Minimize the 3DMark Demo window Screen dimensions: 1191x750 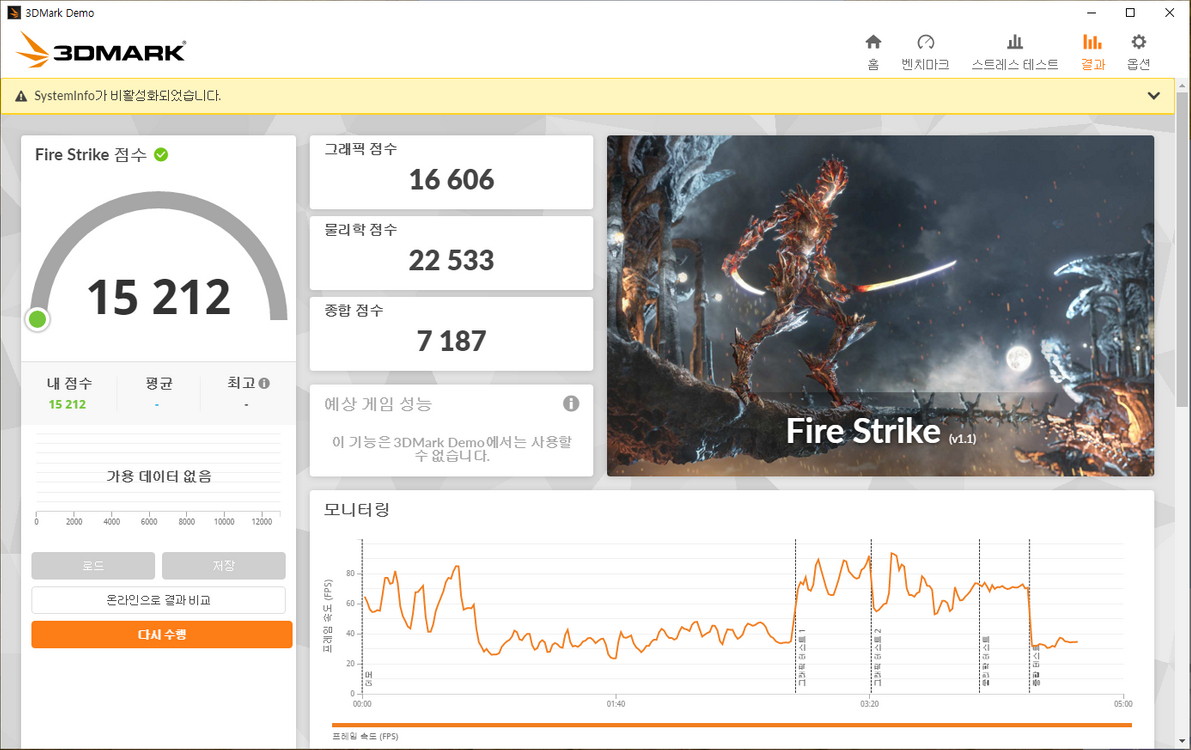1091,13
